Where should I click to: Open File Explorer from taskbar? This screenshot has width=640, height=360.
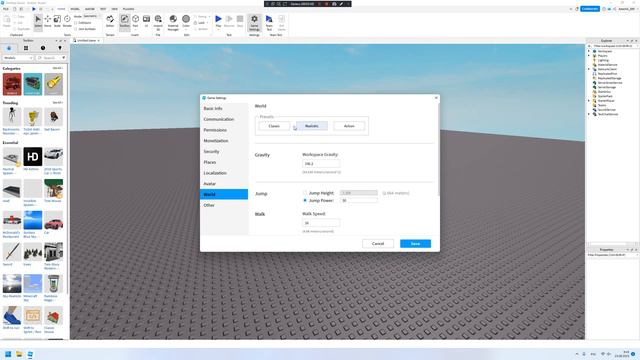click(19, 354)
